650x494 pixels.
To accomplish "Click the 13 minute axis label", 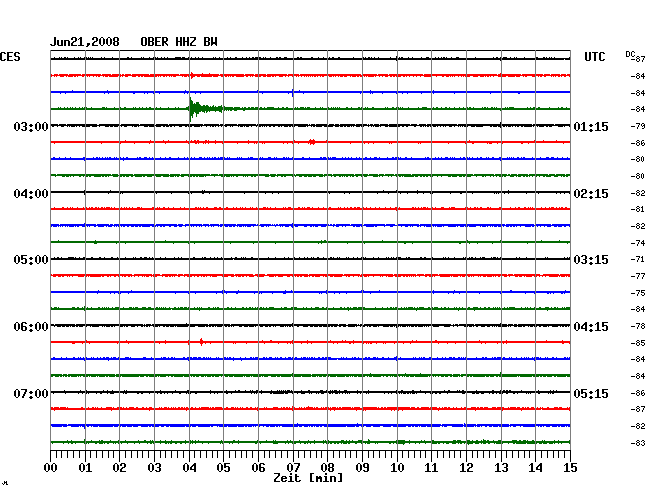I will click(501, 468).
